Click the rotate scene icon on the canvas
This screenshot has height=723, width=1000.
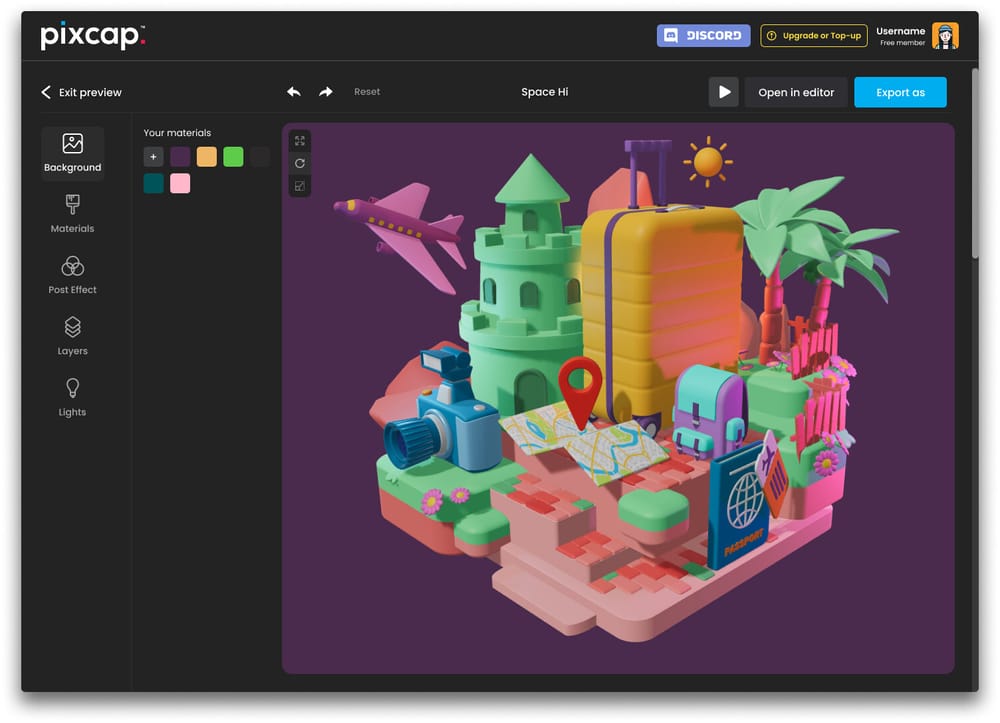[299, 163]
